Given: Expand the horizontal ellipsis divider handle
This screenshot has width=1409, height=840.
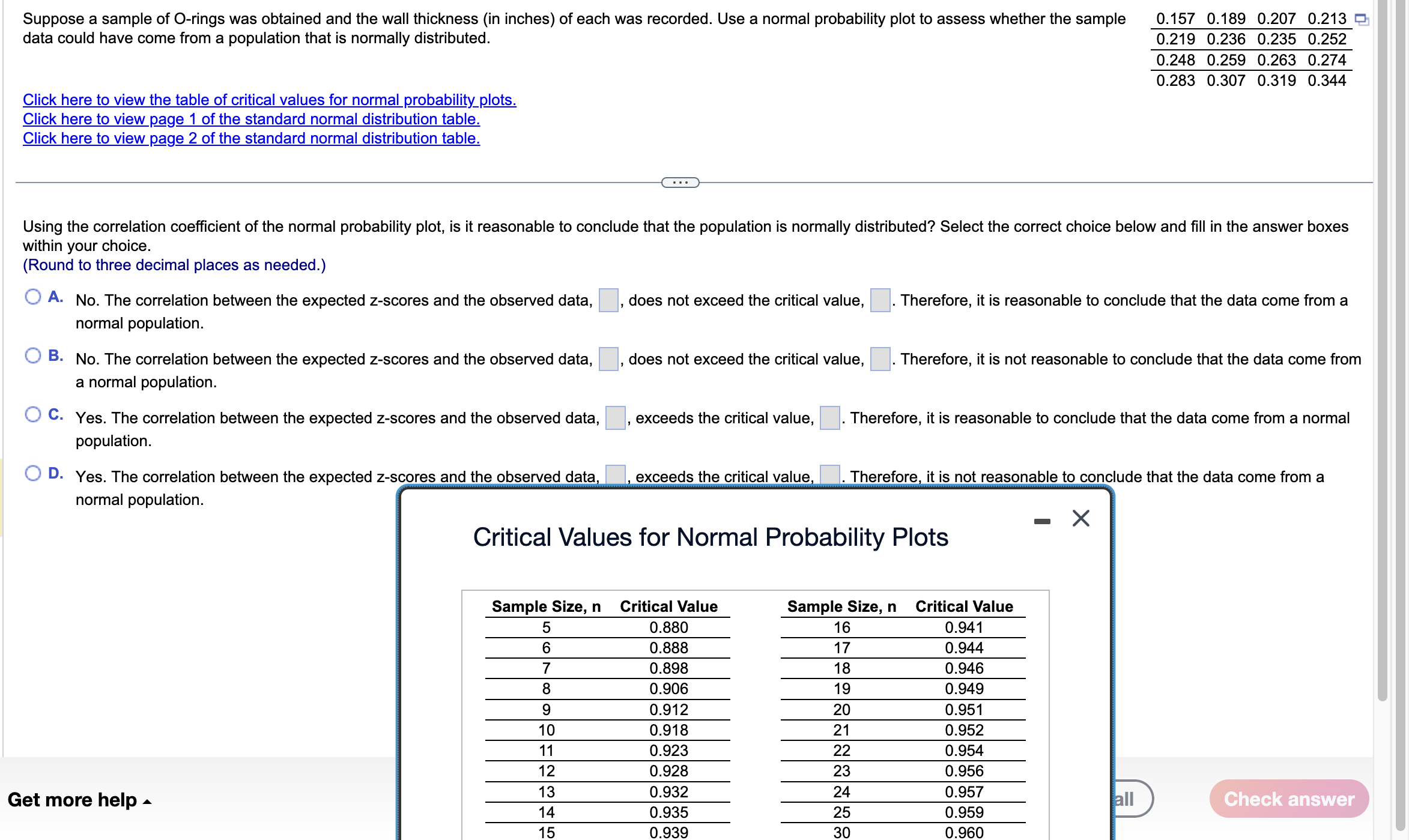Looking at the screenshot, I should pos(680,183).
